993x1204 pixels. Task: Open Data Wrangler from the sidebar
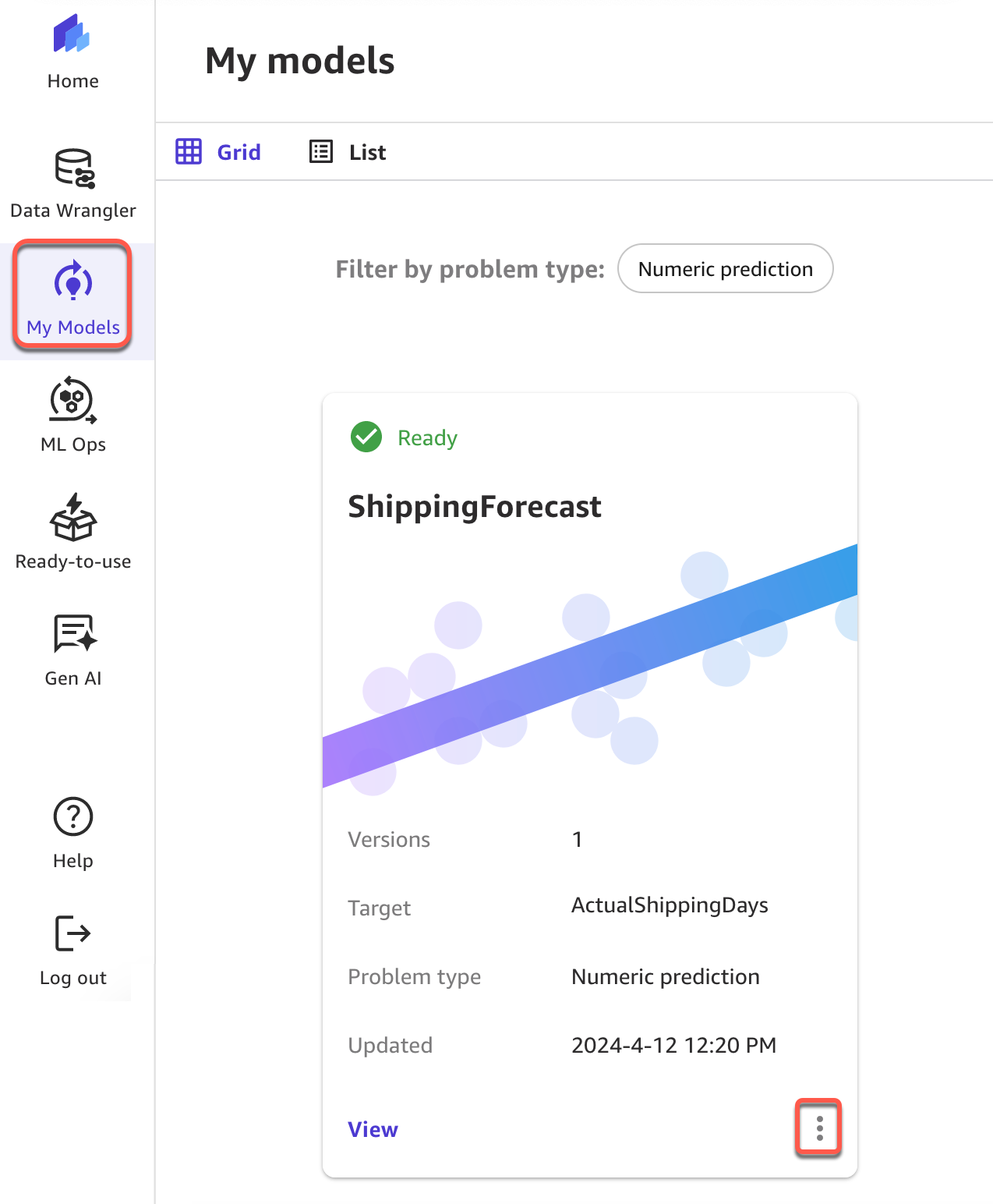pos(73,184)
